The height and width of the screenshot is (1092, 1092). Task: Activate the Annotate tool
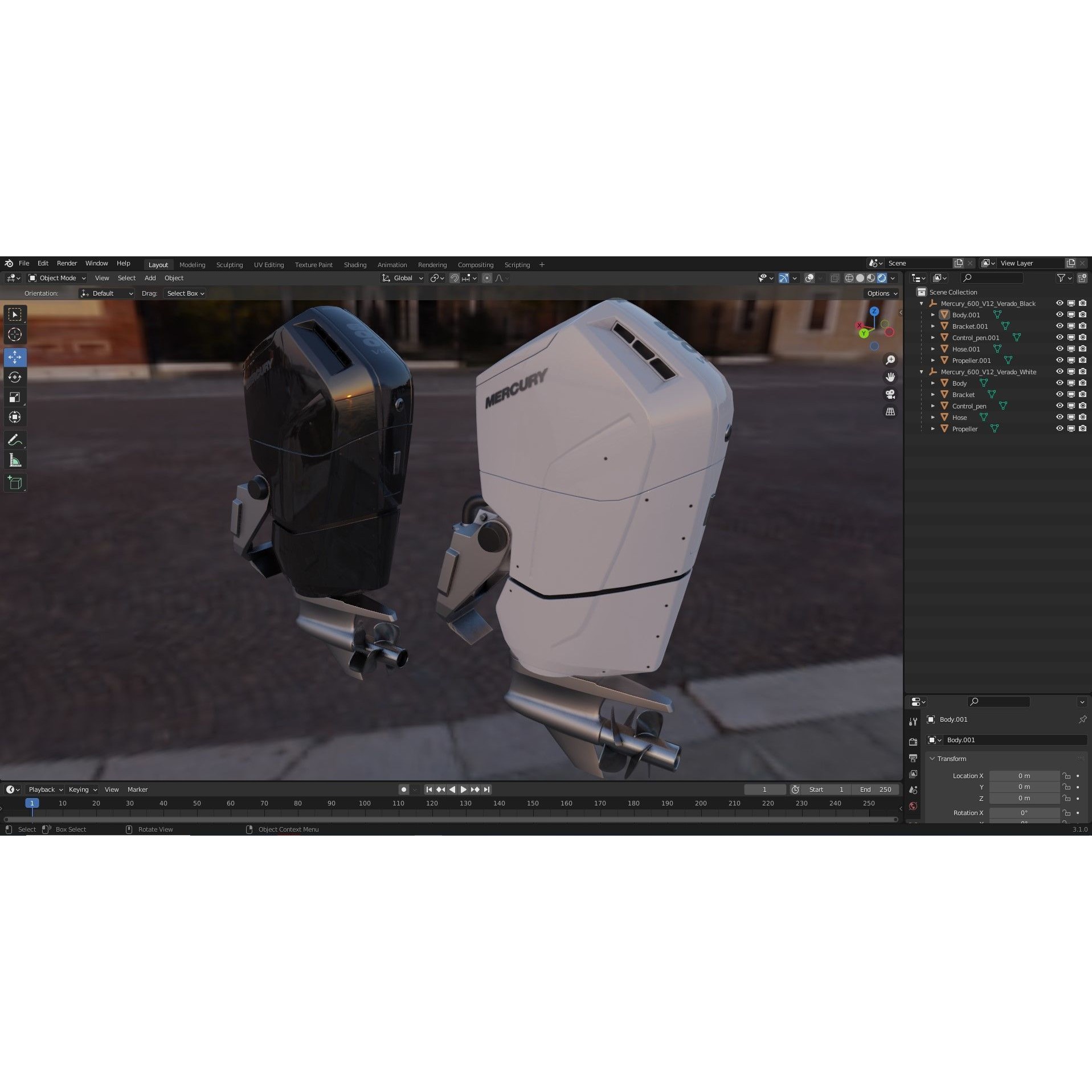(x=15, y=439)
